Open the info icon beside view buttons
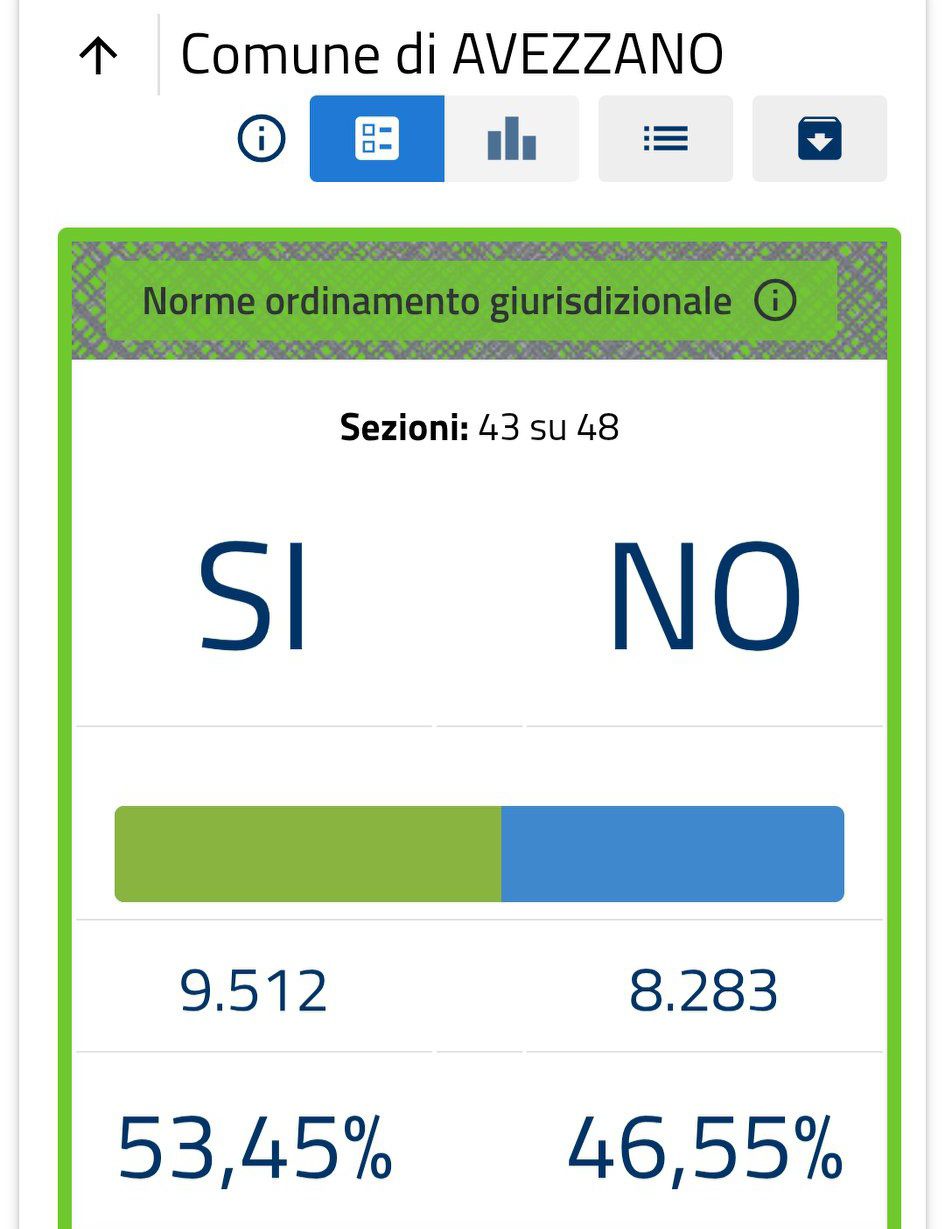 pos(262,138)
